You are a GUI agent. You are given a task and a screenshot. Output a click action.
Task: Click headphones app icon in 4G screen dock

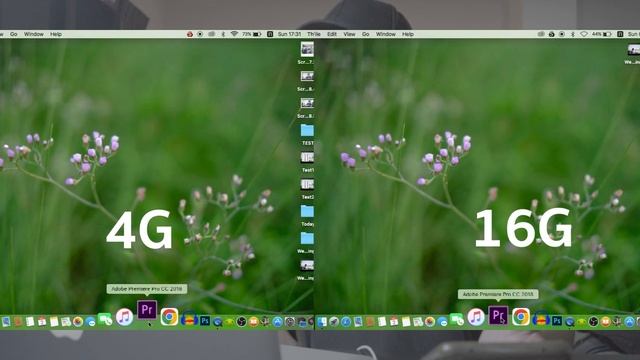tap(189, 319)
